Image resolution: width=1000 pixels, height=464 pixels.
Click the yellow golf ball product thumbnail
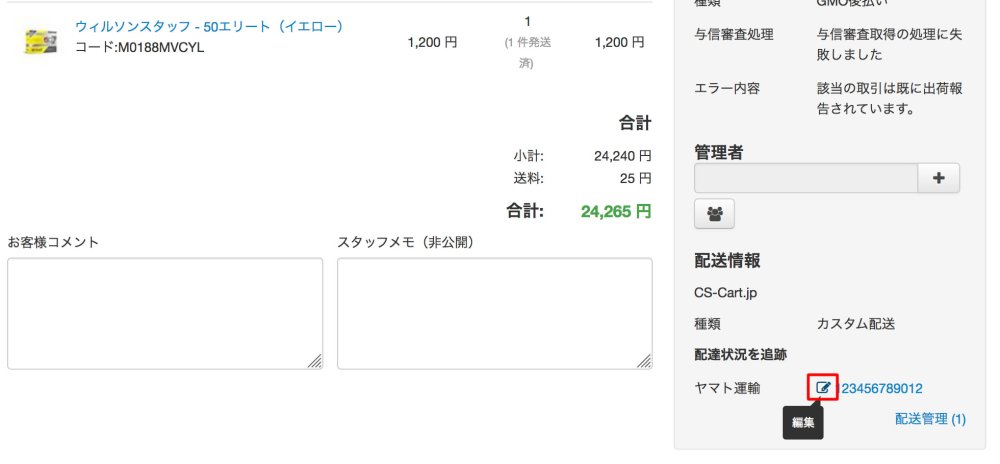click(40, 40)
